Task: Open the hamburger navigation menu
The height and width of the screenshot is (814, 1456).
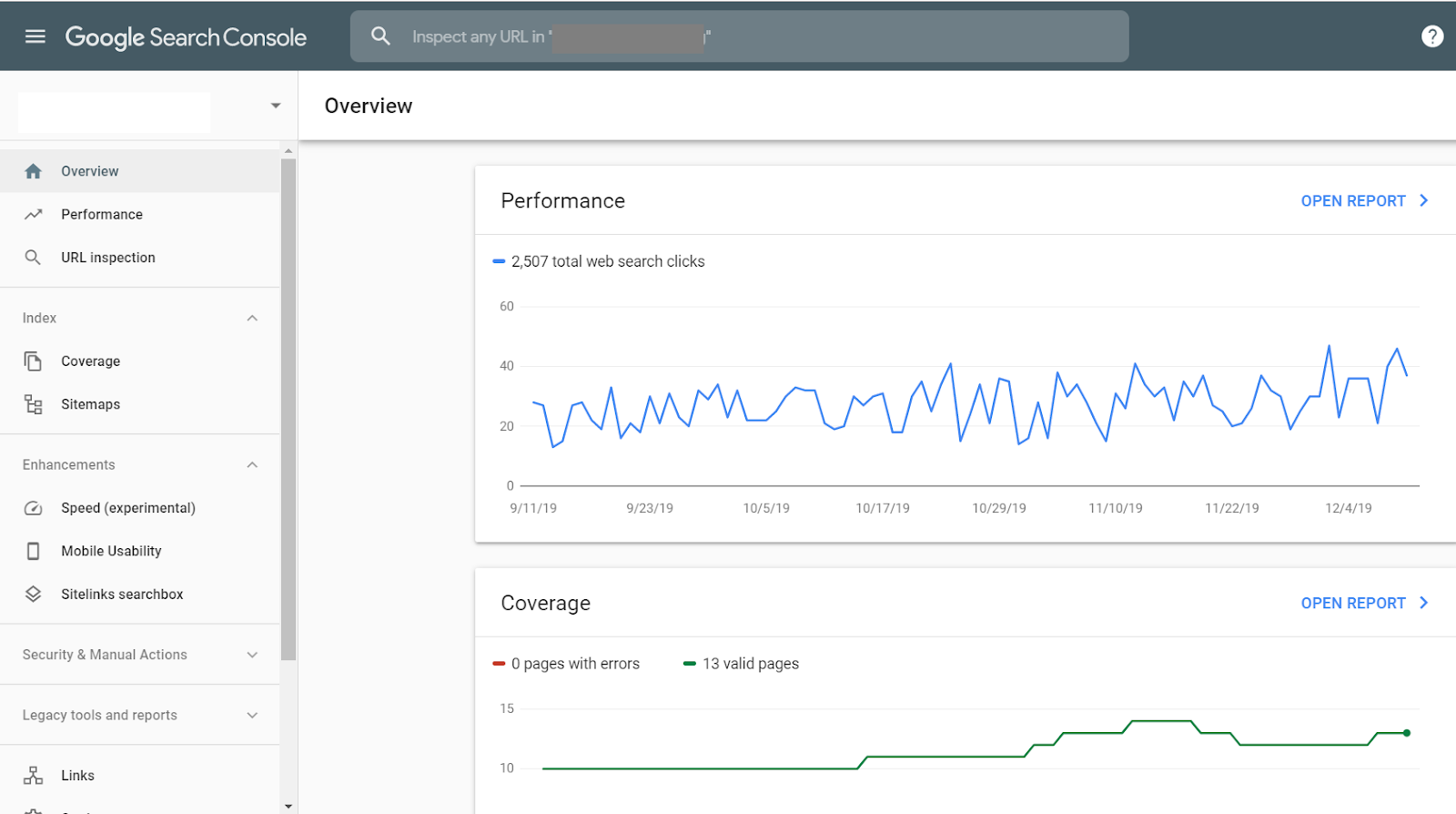Action: (35, 36)
